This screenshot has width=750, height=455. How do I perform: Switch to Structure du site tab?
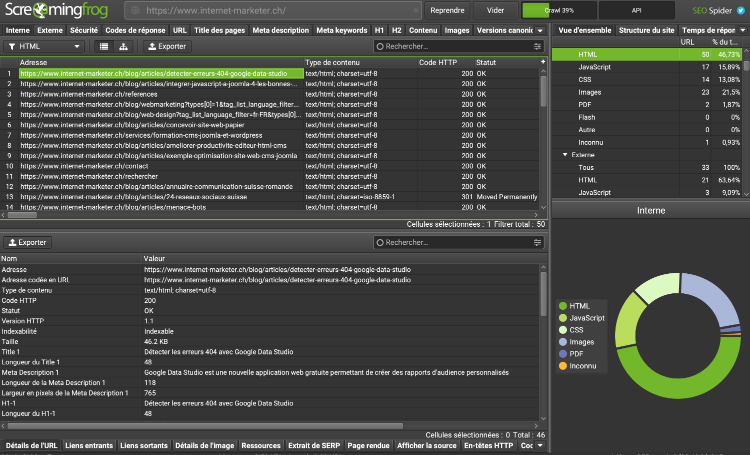click(x=647, y=30)
